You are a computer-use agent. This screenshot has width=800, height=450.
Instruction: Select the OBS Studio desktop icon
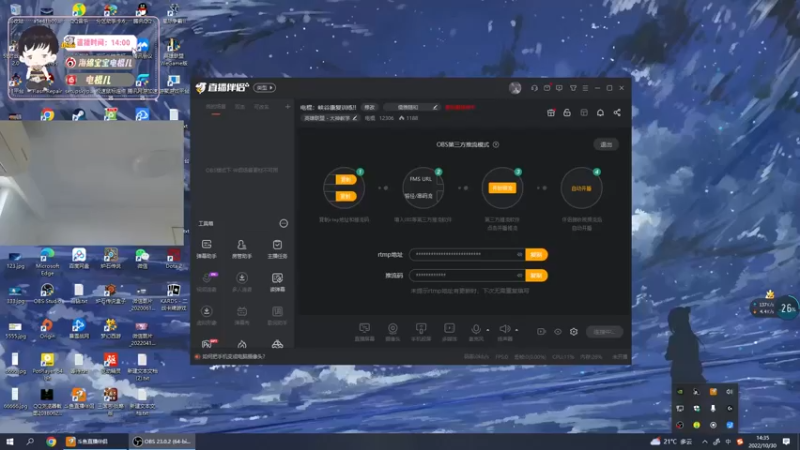click(47, 294)
